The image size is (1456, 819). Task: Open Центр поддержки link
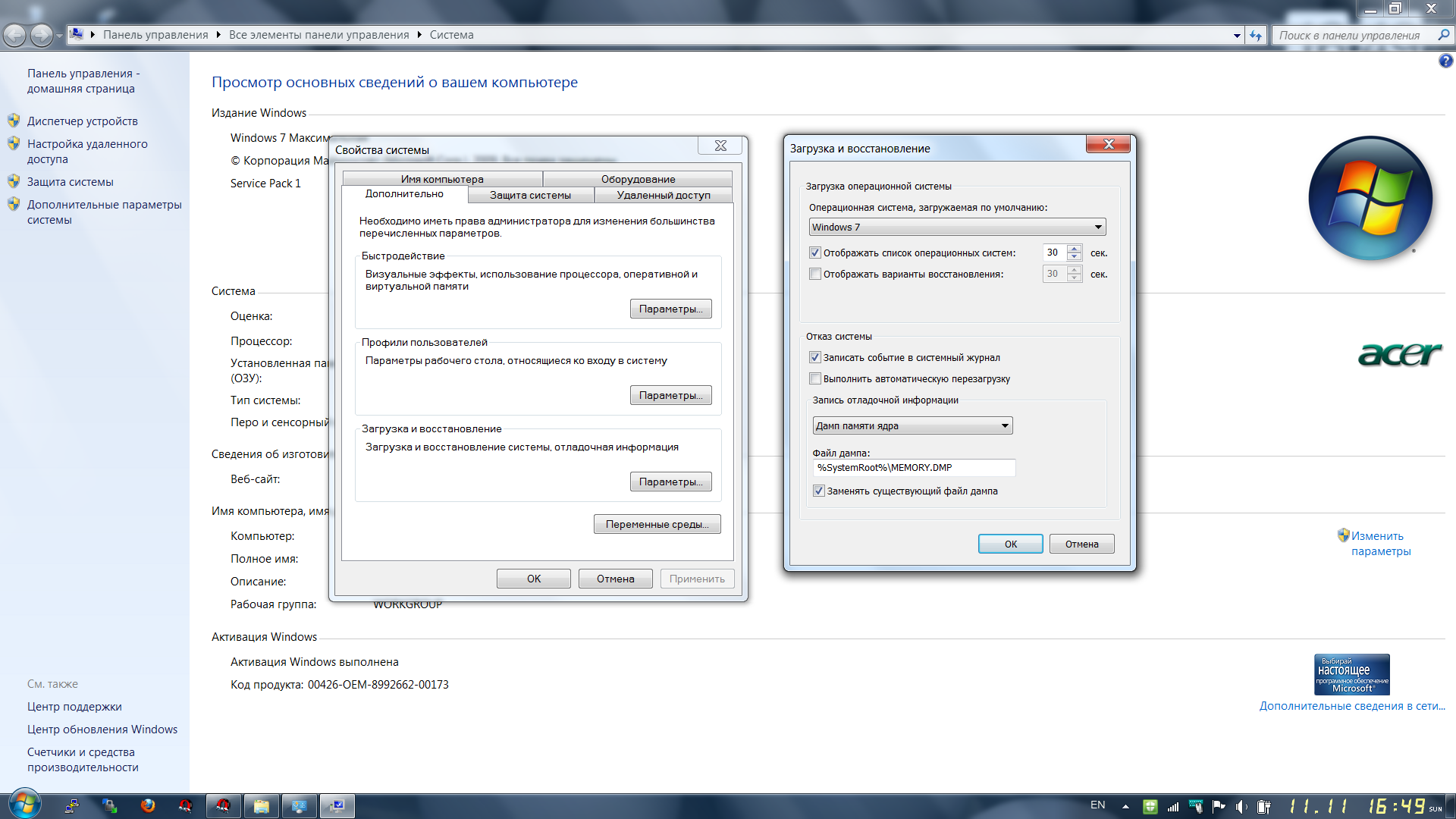(x=74, y=707)
